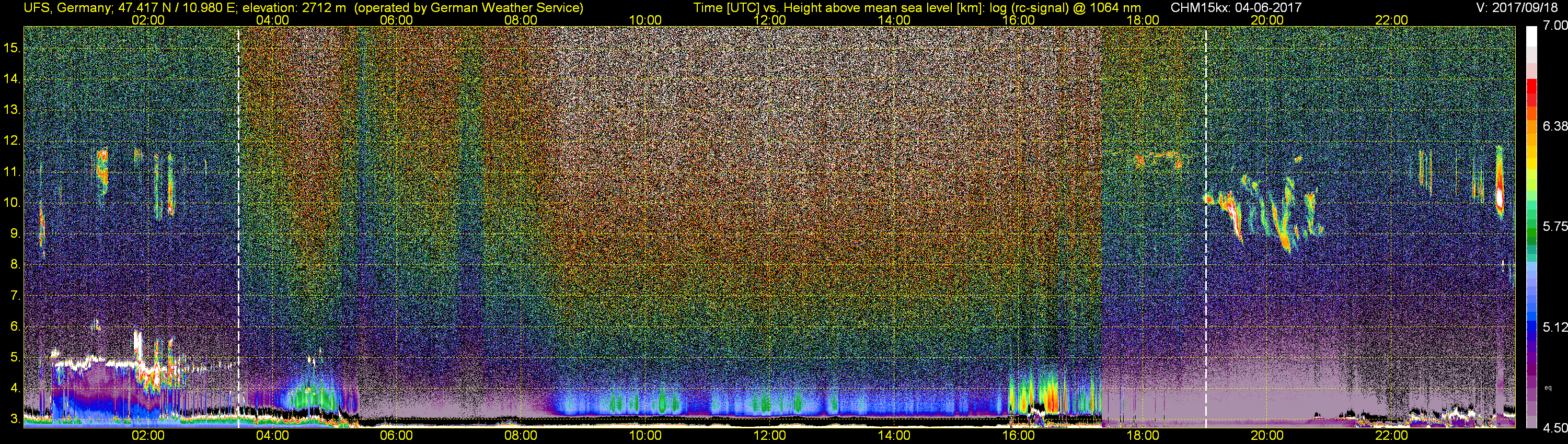The image size is (1568, 444).
Task: Click the "08:00" label on the bottom time axis
Action: click(521, 436)
